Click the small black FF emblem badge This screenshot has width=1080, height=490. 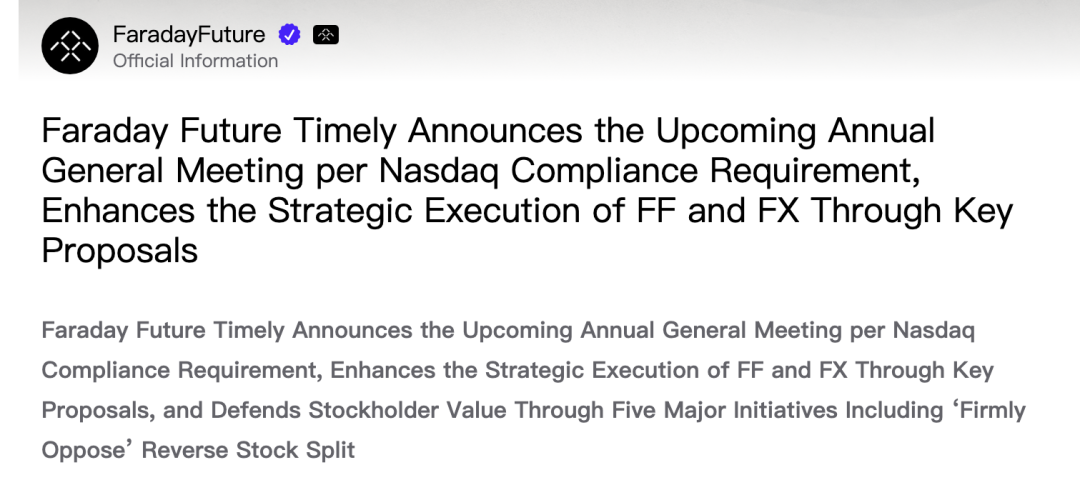tap(326, 35)
